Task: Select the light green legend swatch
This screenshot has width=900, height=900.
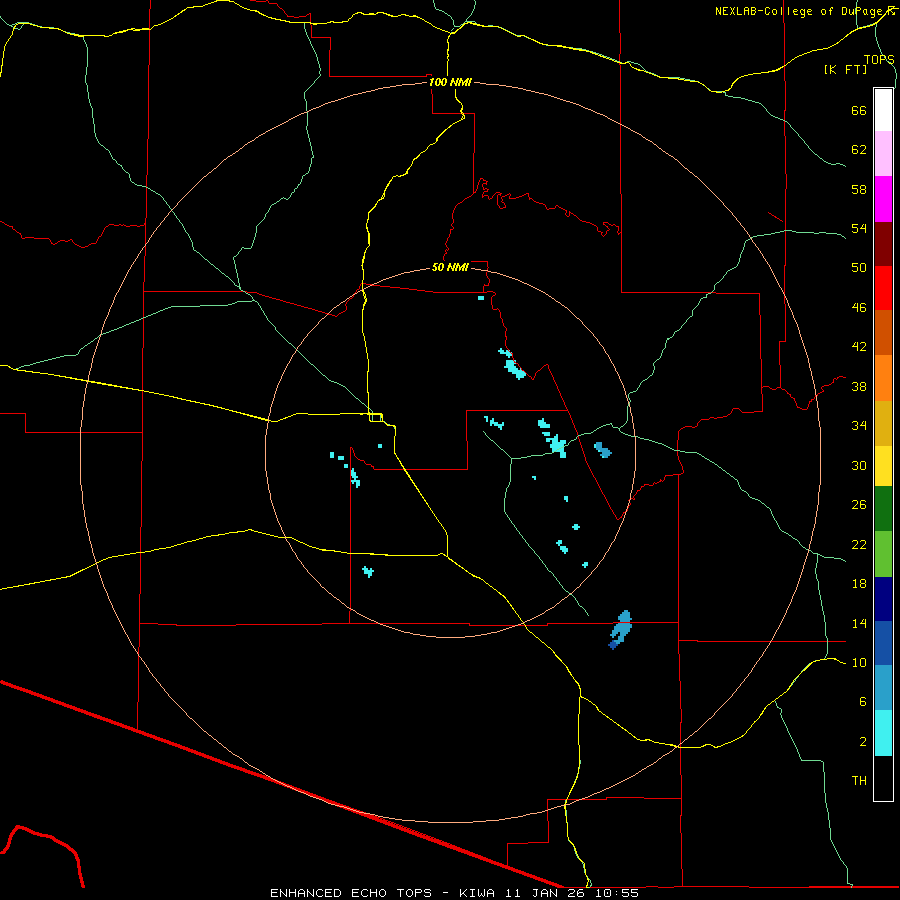Action: pos(883,554)
